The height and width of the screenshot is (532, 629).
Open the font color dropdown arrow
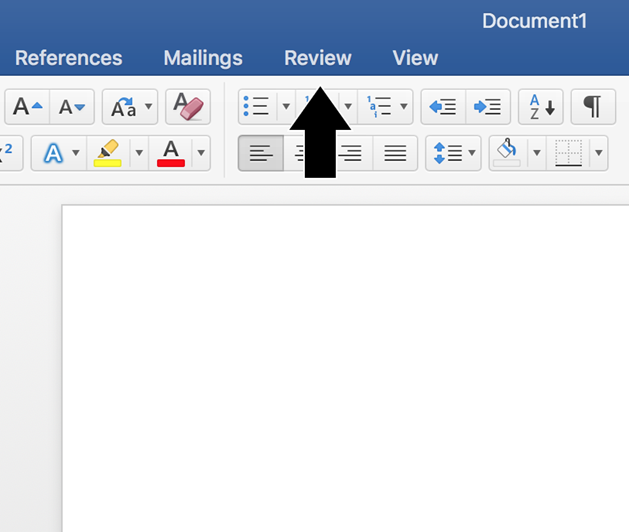201,153
